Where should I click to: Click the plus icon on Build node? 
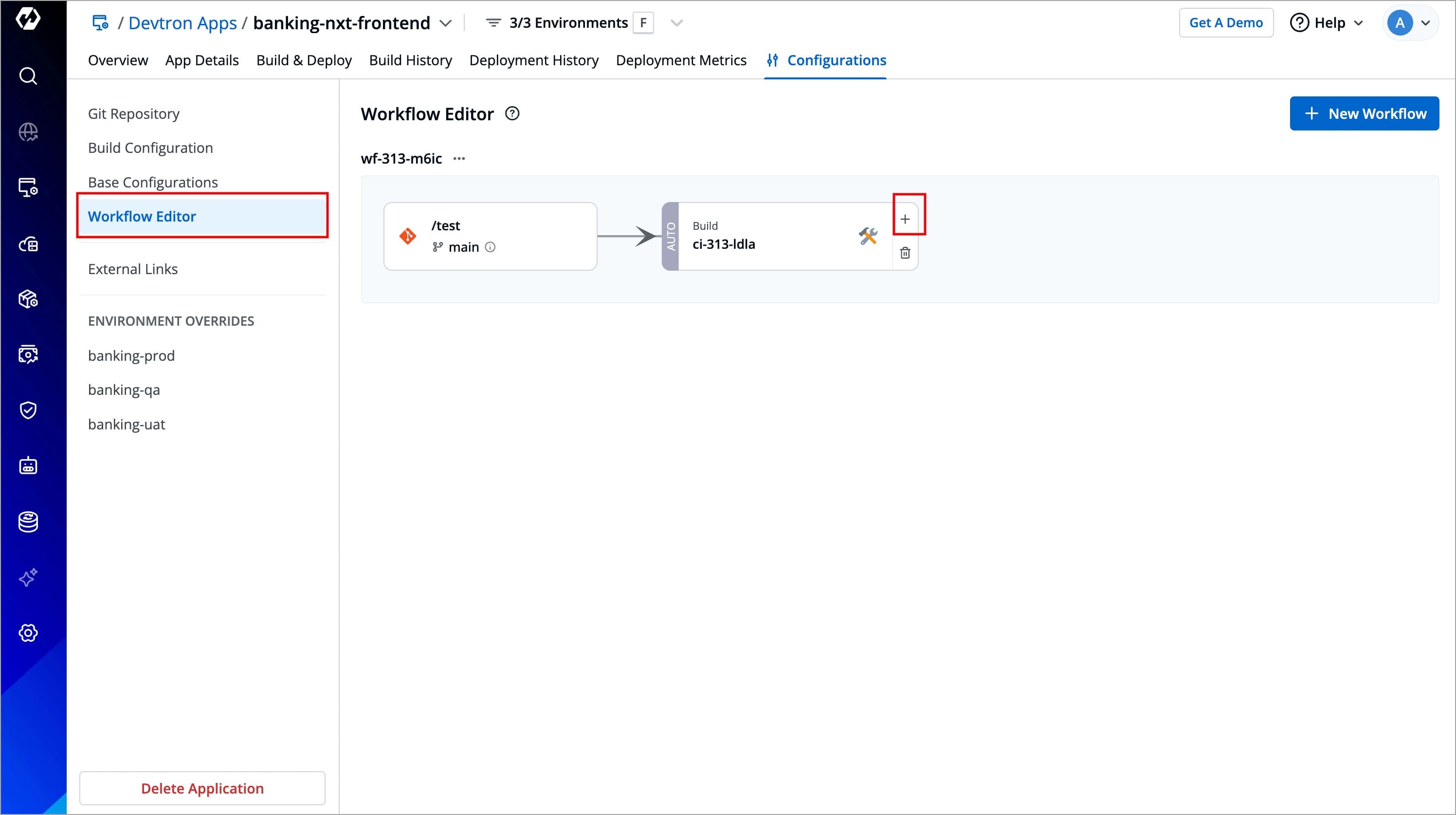pos(905,219)
